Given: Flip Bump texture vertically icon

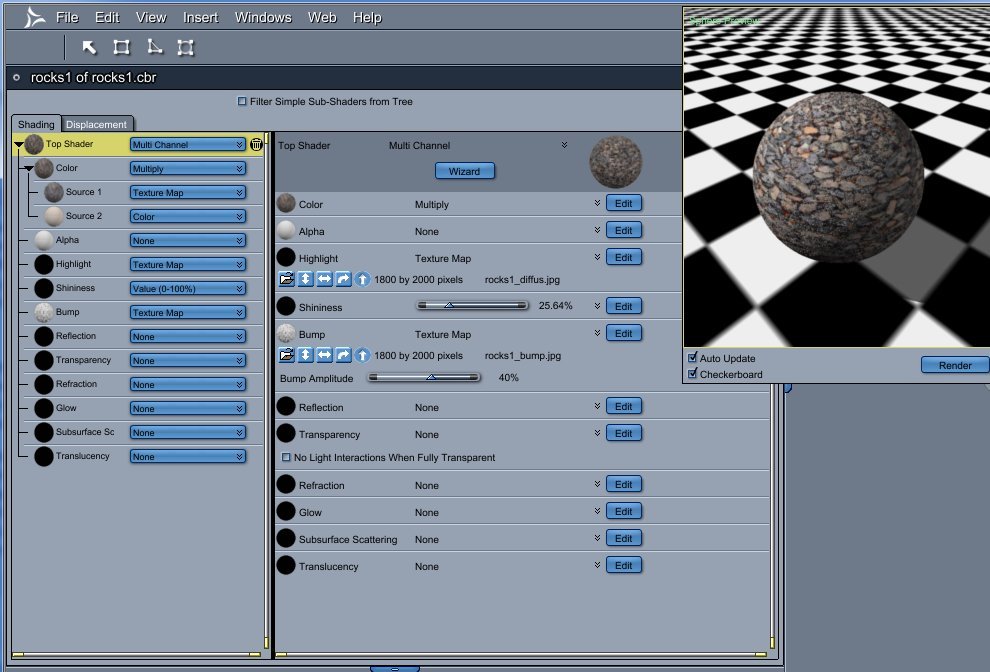Looking at the screenshot, I should click(305, 355).
